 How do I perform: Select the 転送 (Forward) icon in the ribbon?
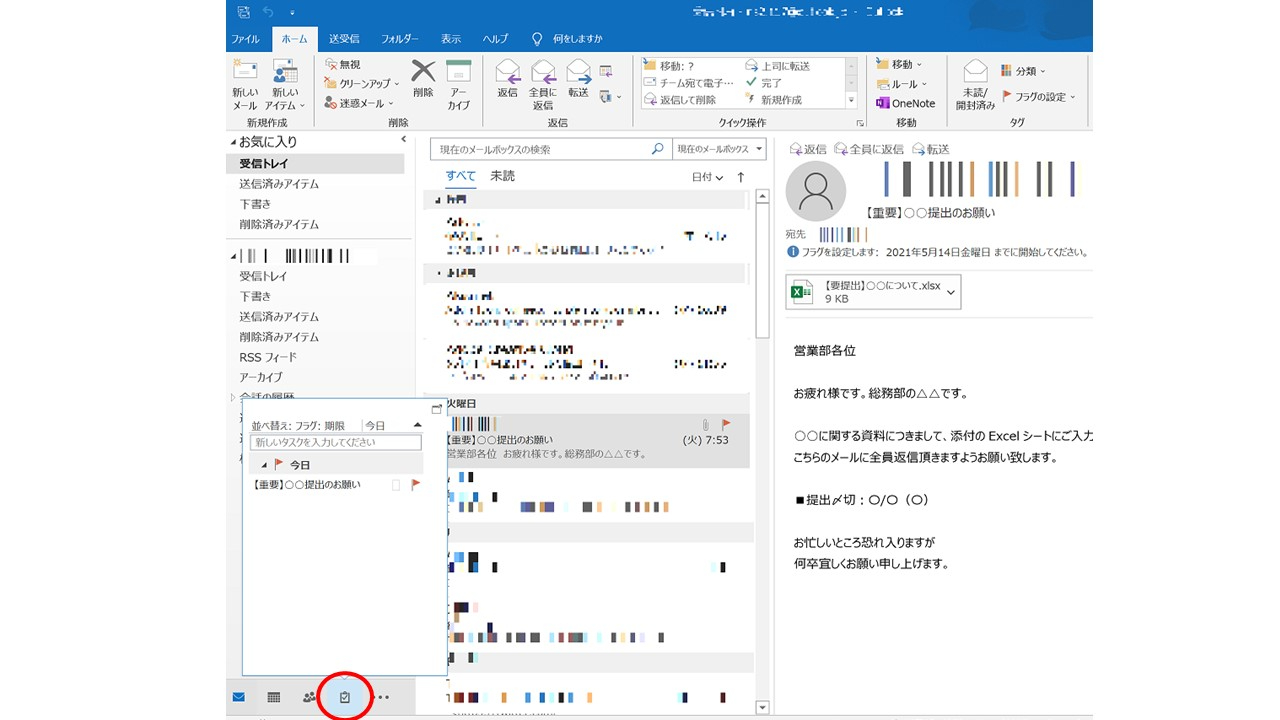pos(578,80)
